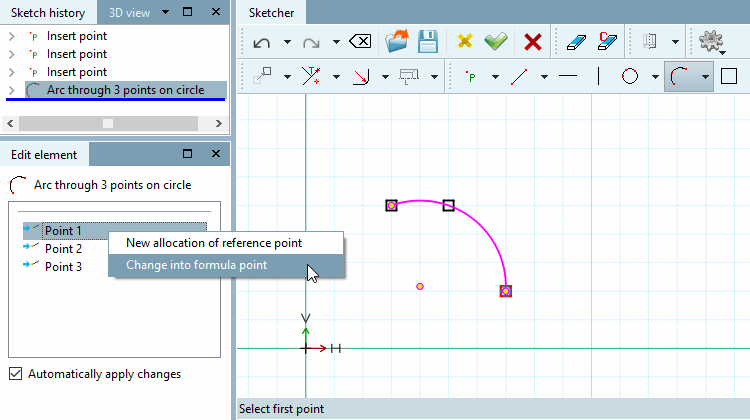Image resolution: width=750 pixels, height=420 pixels.
Task: Click the arc center point marker
Action: coord(419,287)
